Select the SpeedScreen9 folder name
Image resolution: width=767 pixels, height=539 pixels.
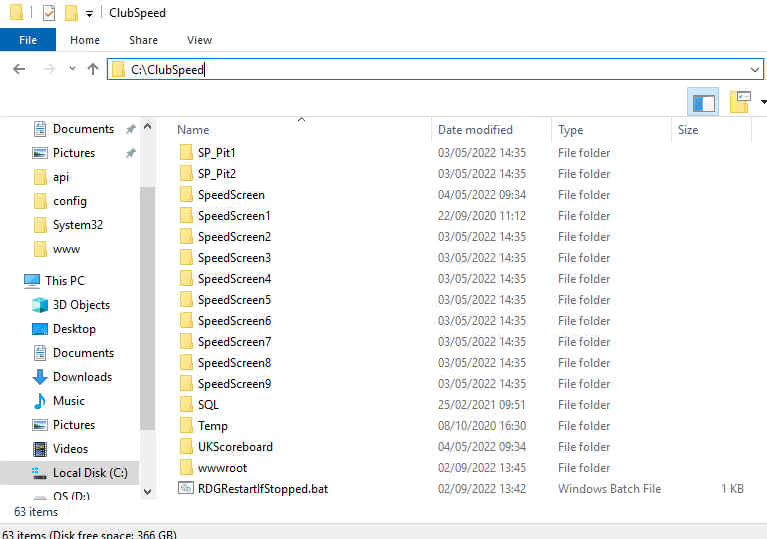point(234,384)
